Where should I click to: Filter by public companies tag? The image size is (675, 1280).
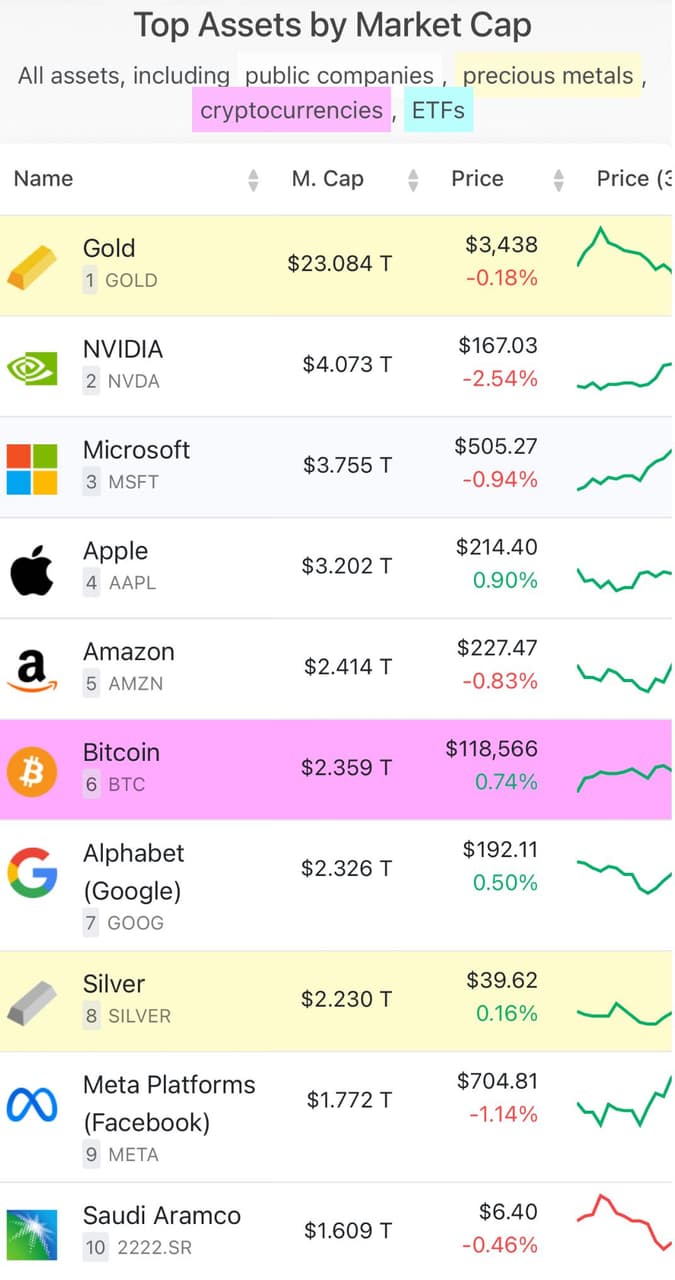(x=339, y=76)
